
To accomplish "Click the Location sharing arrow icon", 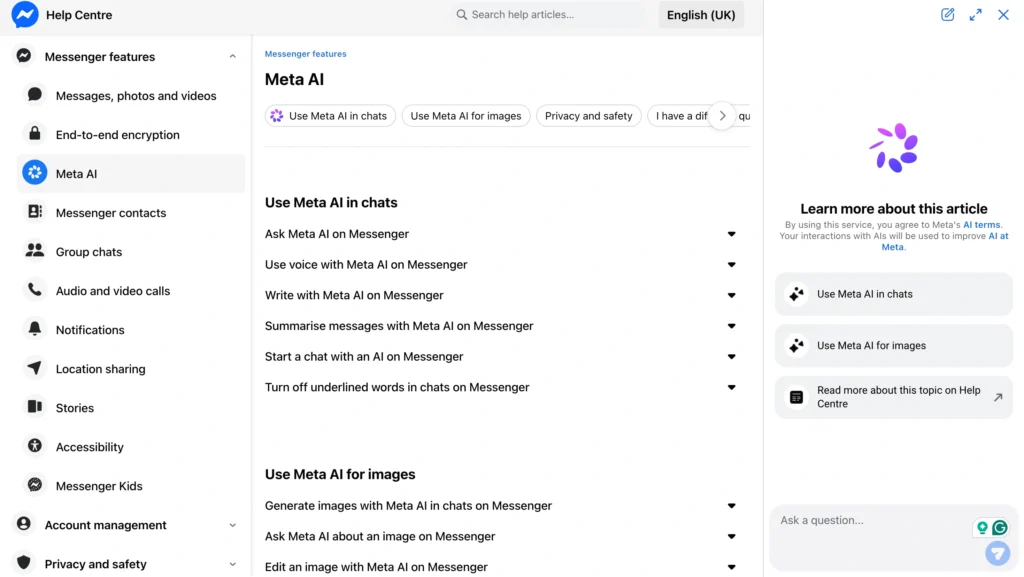I will tap(35, 368).
